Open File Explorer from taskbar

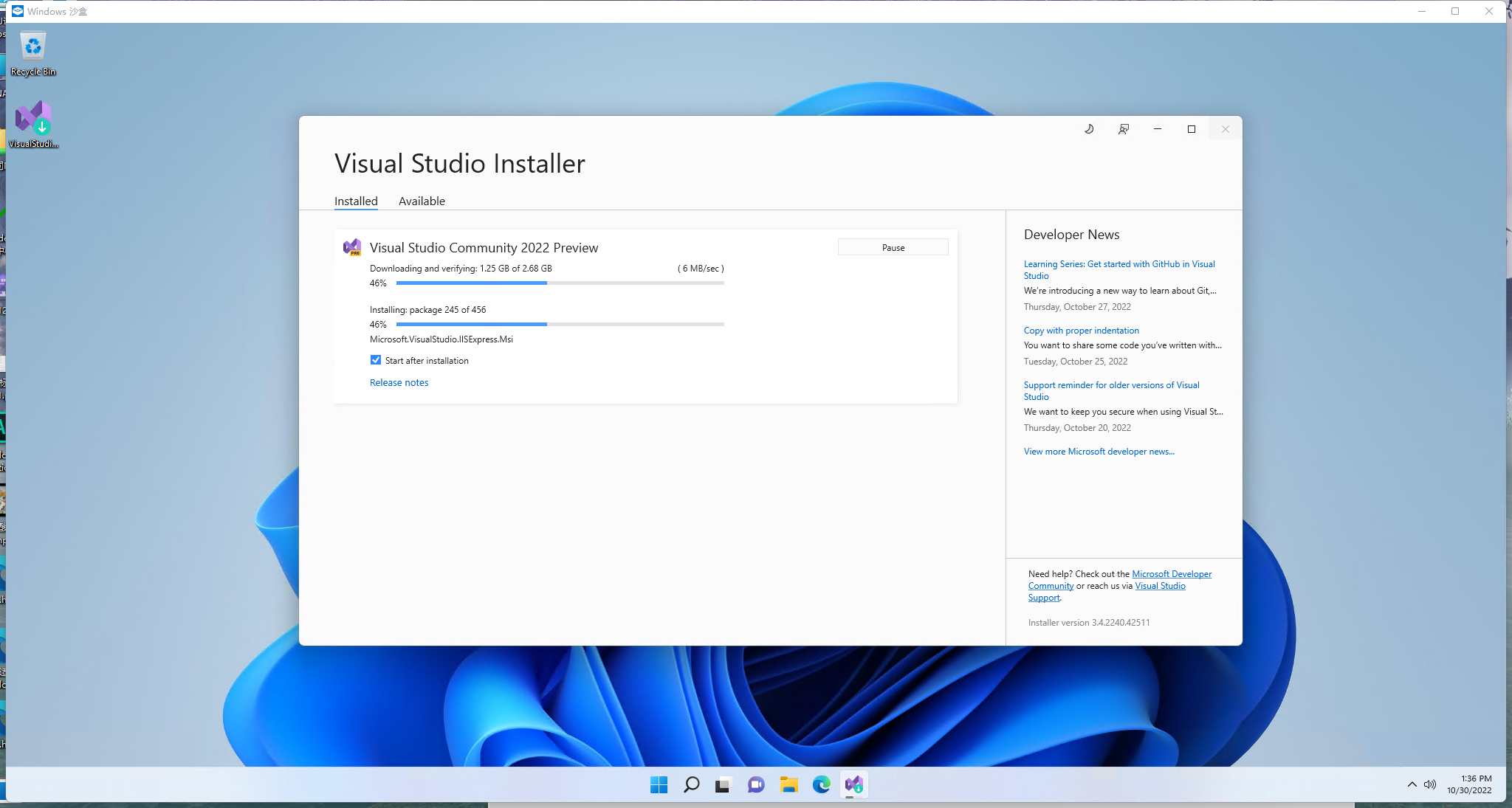coord(788,784)
